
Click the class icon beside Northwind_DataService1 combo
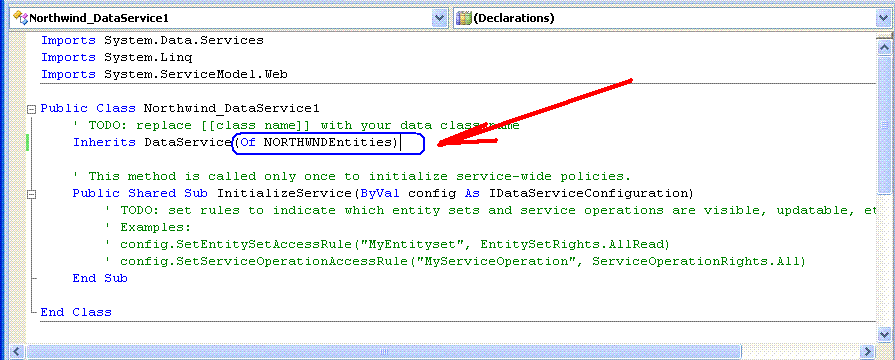pos(21,18)
